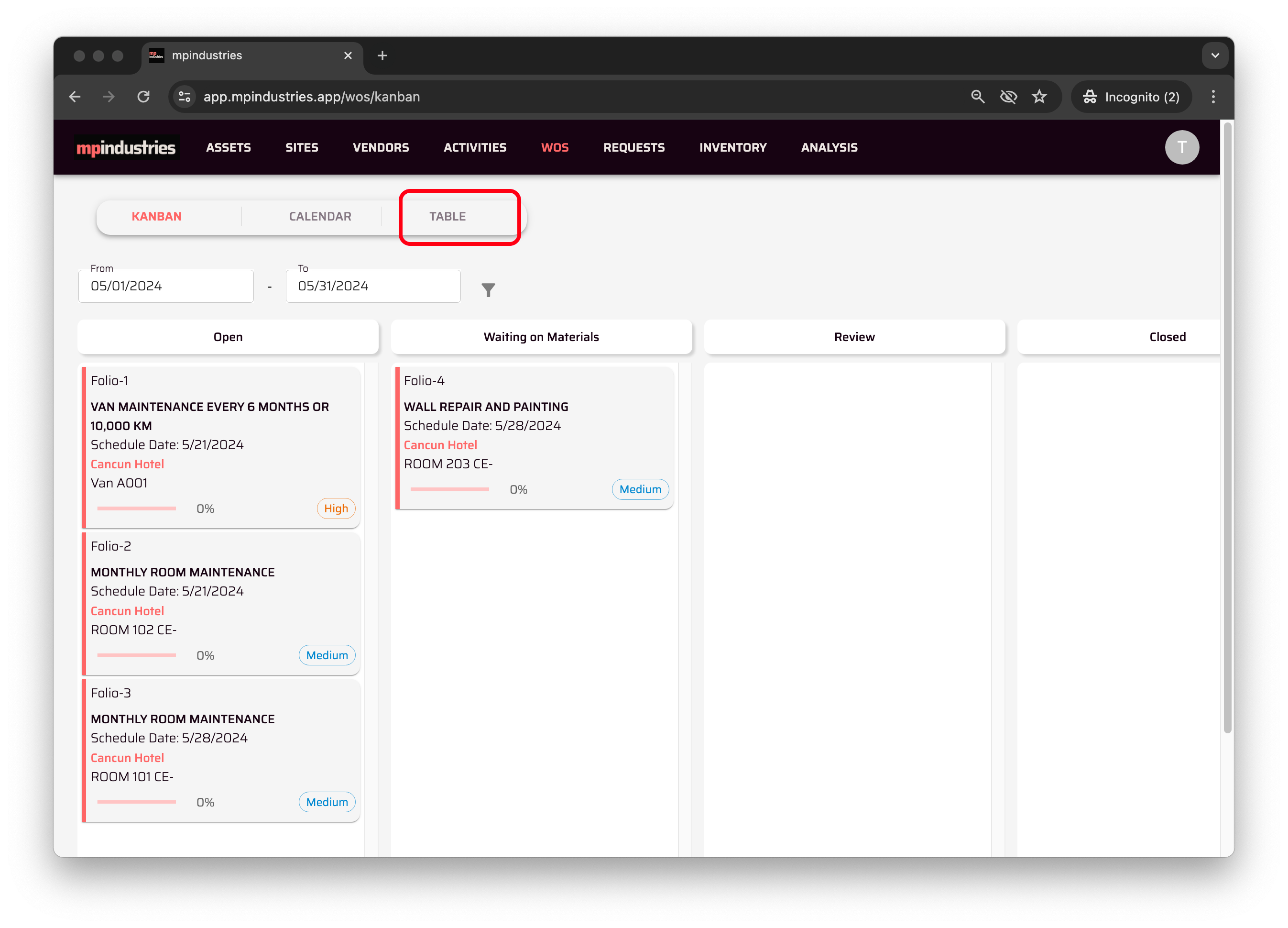Open the ANALYSIS menu
This screenshot has width=1288, height=928.
click(x=829, y=148)
